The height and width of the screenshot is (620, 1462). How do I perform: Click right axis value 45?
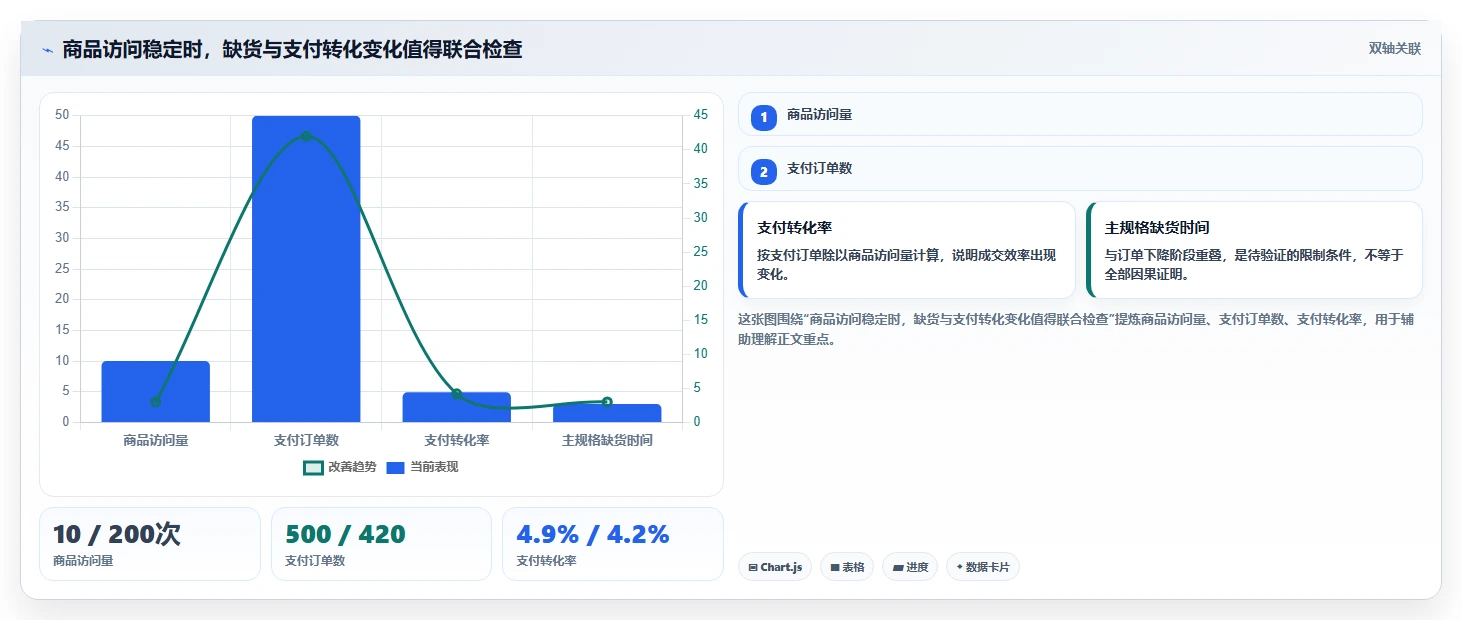701,115
